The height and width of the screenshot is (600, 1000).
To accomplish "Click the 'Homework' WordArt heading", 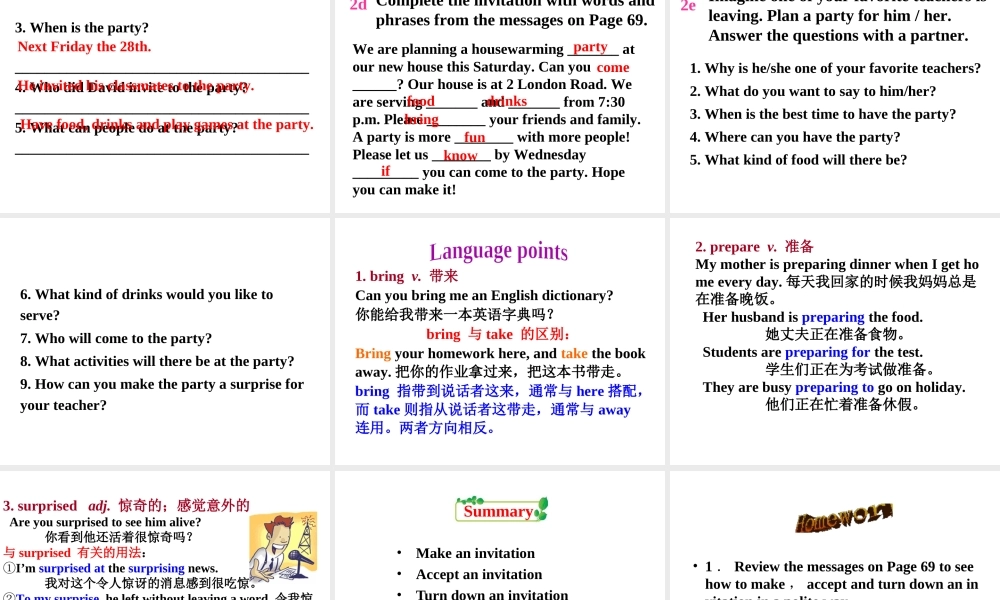I will (x=843, y=518).
